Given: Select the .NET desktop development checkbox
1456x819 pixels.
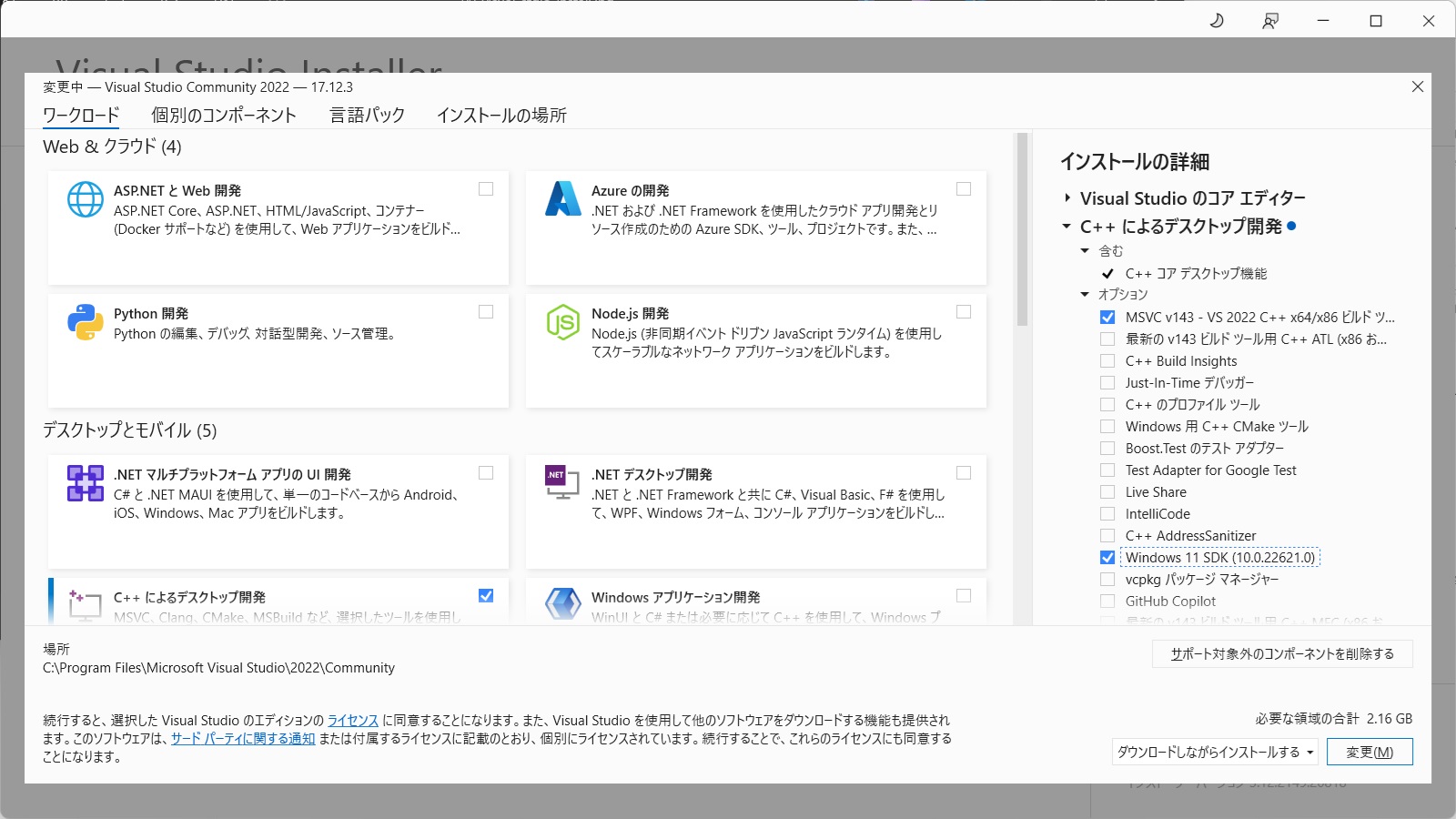Looking at the screenshot, I should 964,473.
